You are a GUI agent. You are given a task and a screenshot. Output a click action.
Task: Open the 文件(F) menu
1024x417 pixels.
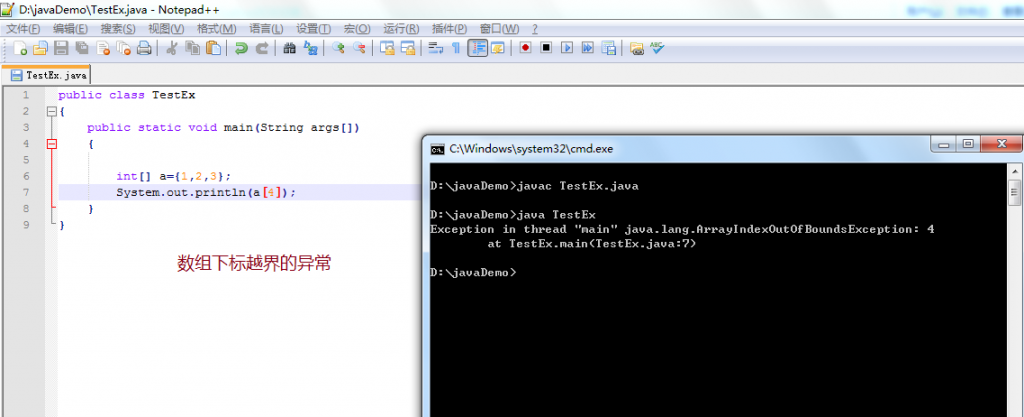pos(23,29)
